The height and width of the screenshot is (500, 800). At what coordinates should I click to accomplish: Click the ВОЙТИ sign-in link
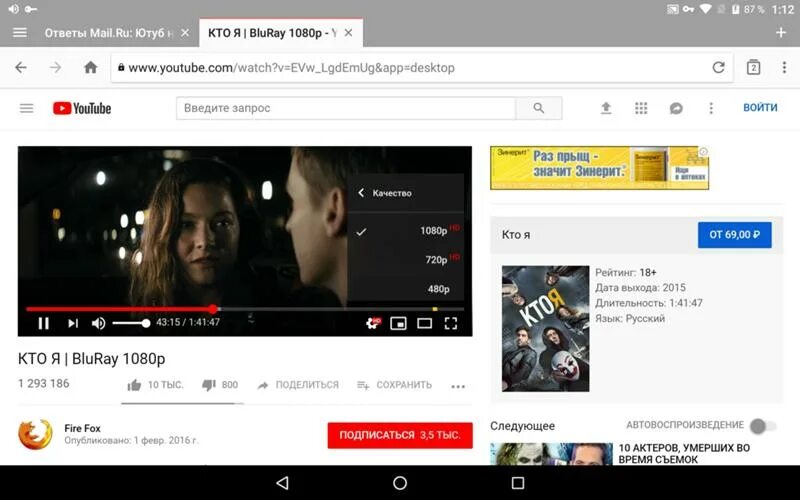(x=760, y=108)
